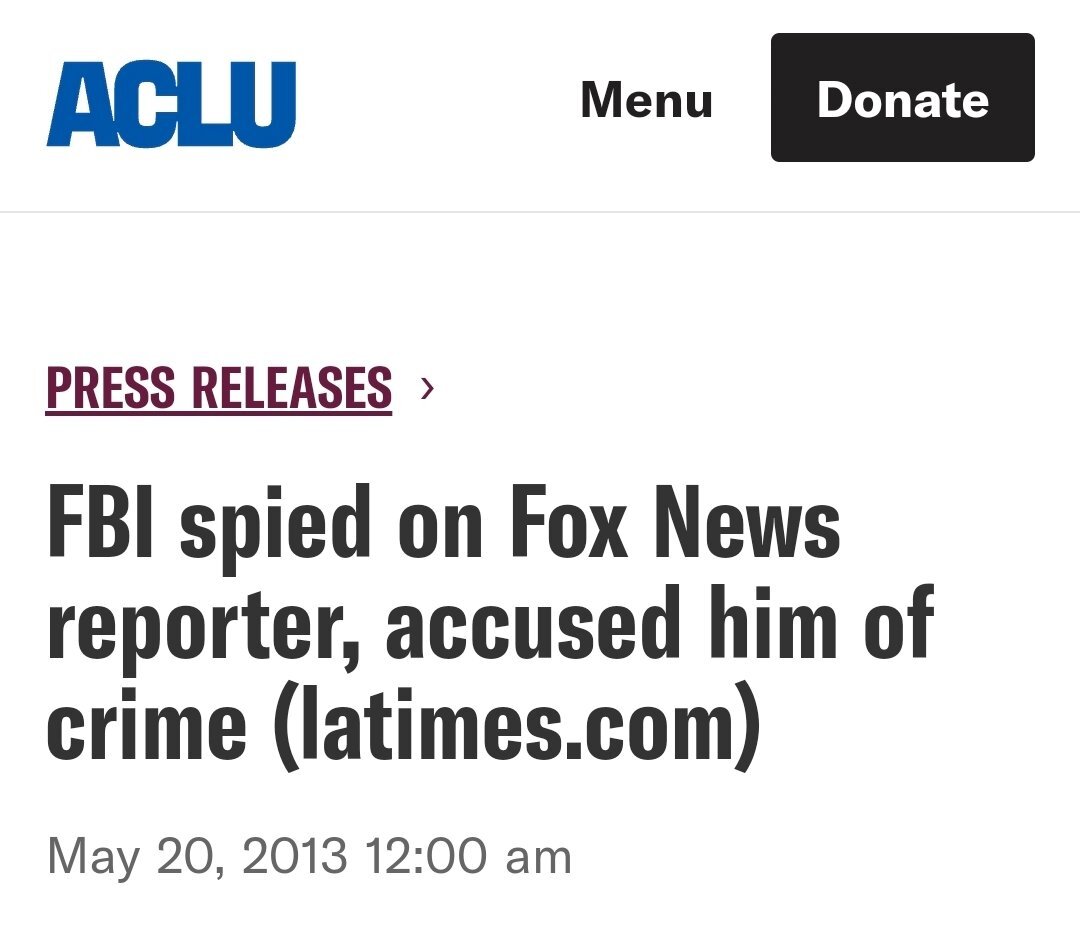Image resolution: width=1080 pixels, height=932 pixels.
Task: Click the ACLU logo
Action: tap(171, 103)
